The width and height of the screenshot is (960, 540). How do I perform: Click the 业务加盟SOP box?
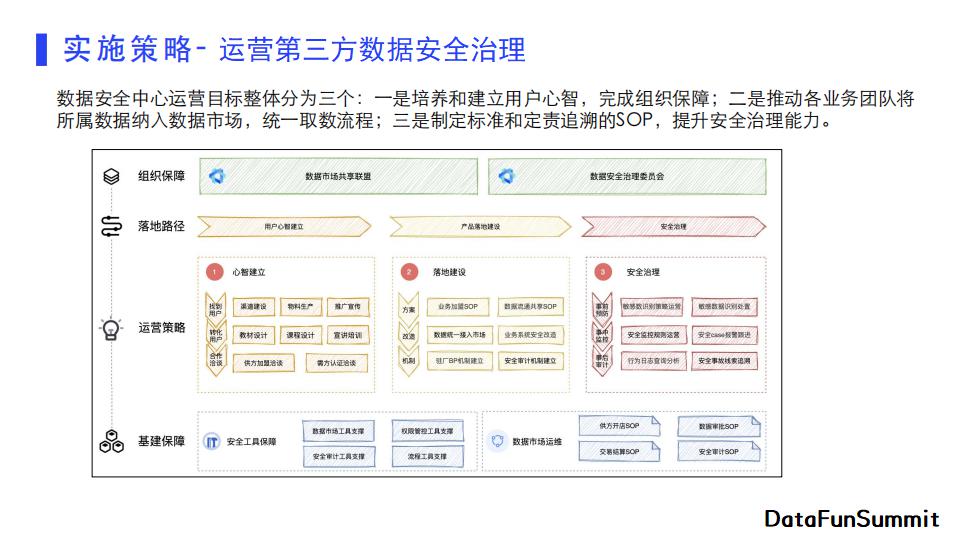[458, 306]
